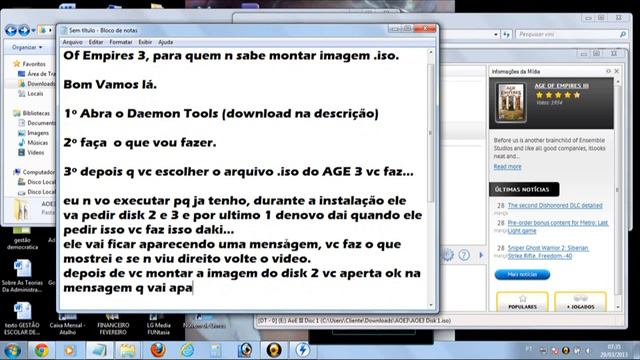Click the Notepad scrollbar down arrow

click(x=431, y=305)
